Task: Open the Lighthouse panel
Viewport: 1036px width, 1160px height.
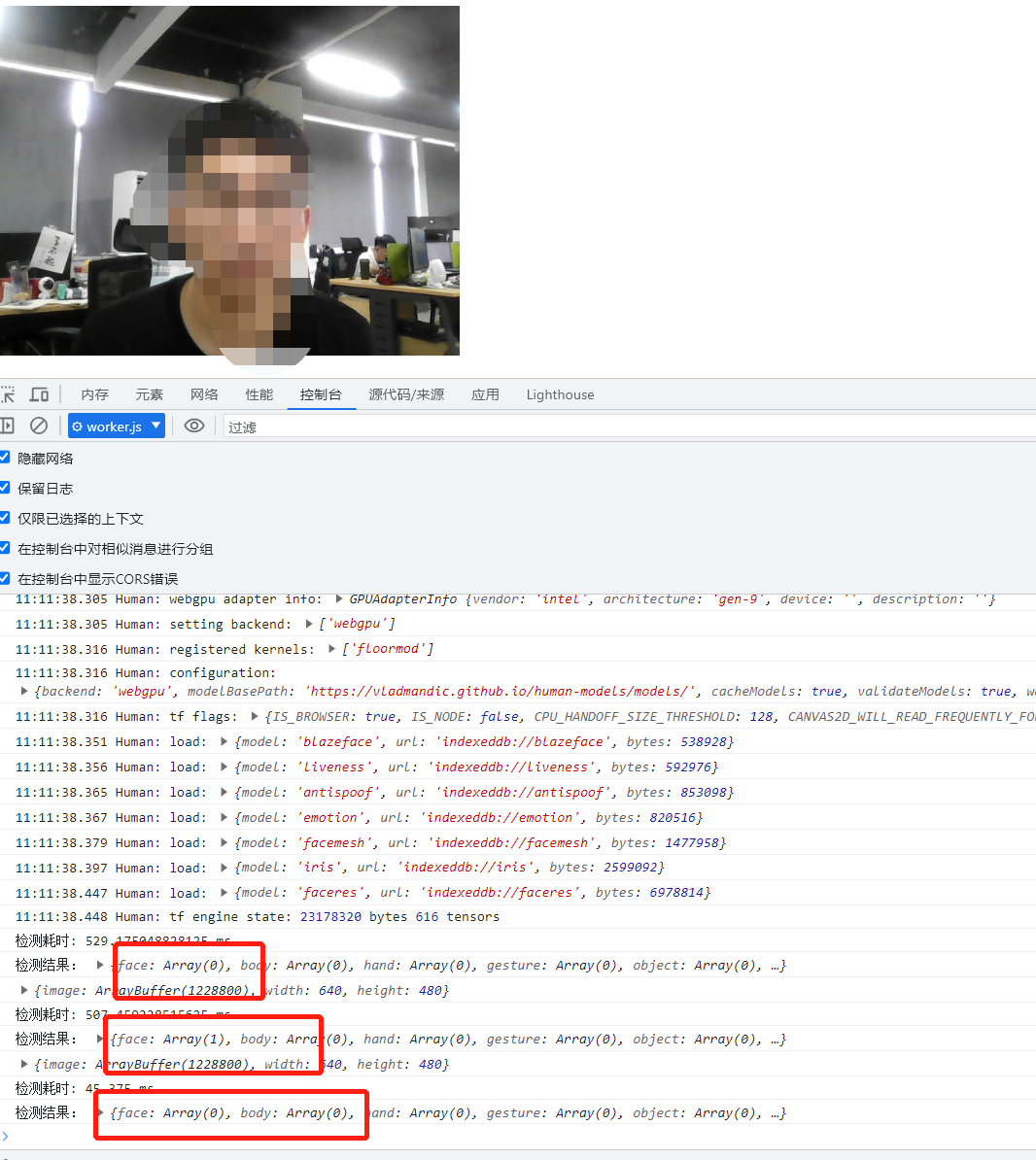Action: tap(560, 394)
